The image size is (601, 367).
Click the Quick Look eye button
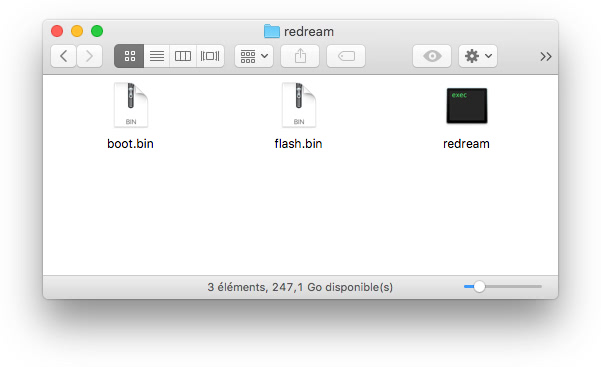click(432, 56)
